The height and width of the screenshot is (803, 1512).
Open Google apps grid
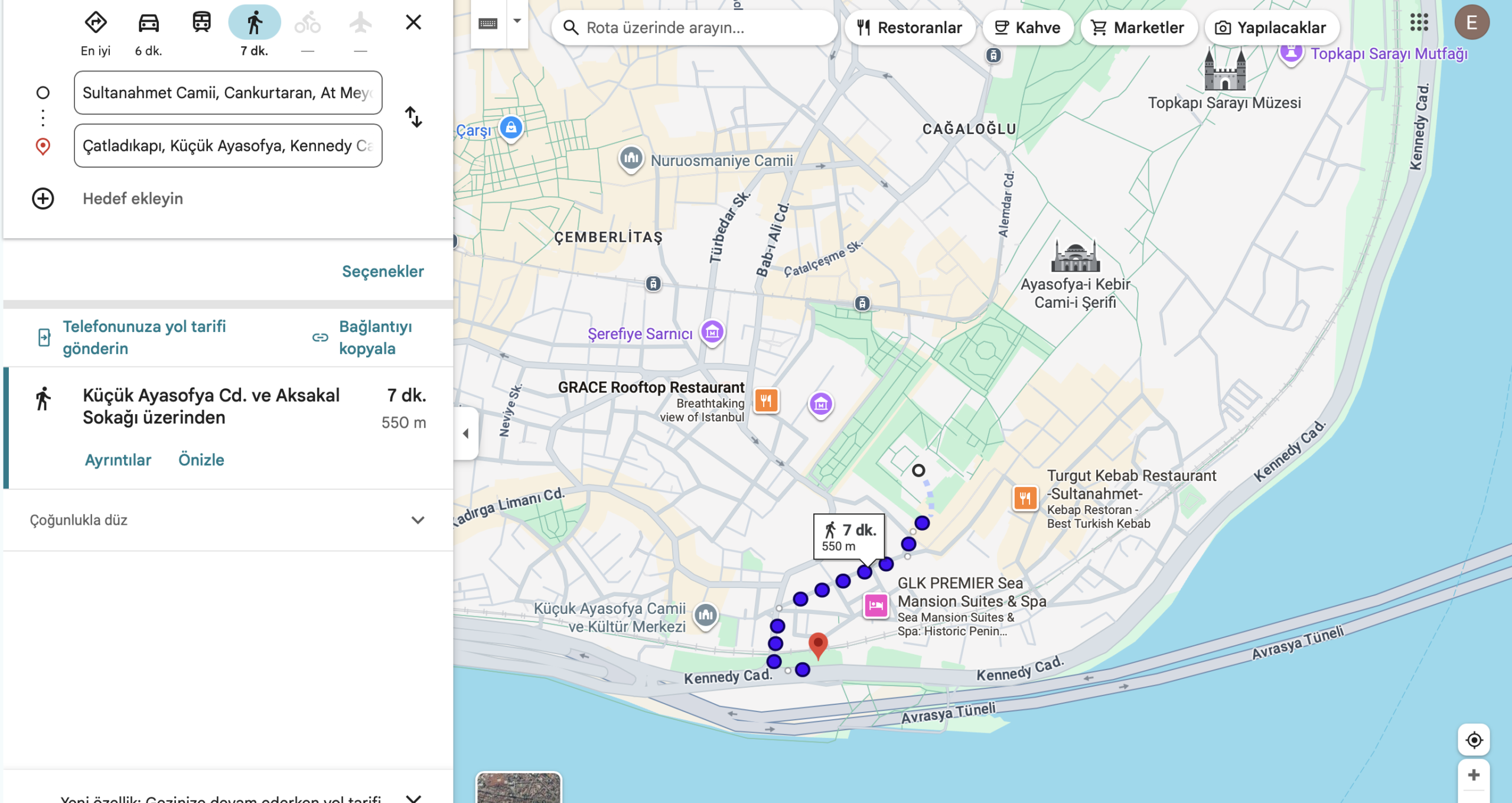[x=1419, y=23]
